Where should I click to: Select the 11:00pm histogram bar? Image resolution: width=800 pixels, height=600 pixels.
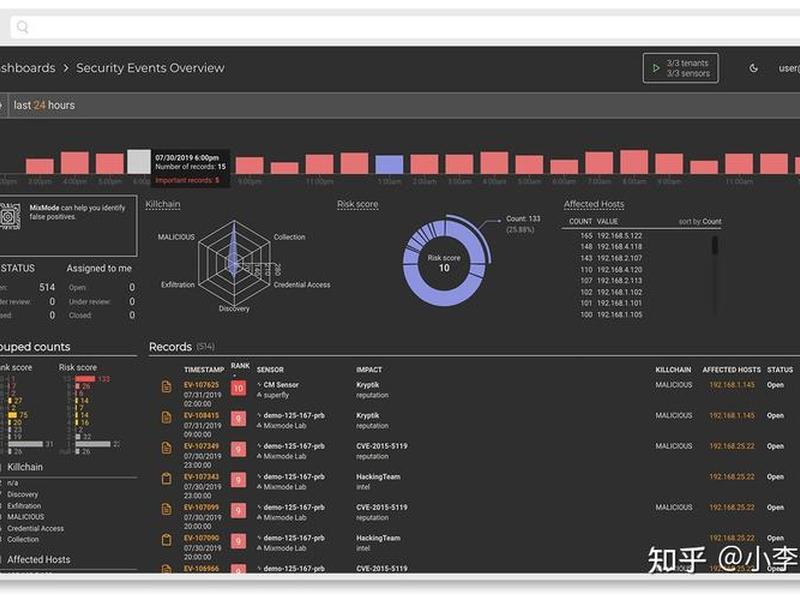tap(319, 164)
